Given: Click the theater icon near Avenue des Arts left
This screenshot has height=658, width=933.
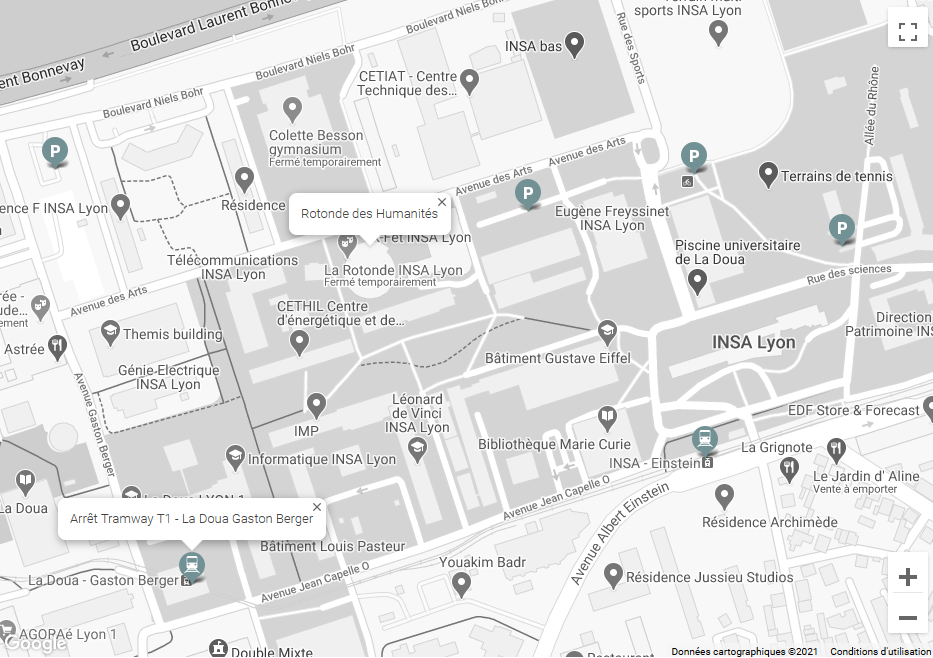Looking at the screenshot, I should coord(40,307).
